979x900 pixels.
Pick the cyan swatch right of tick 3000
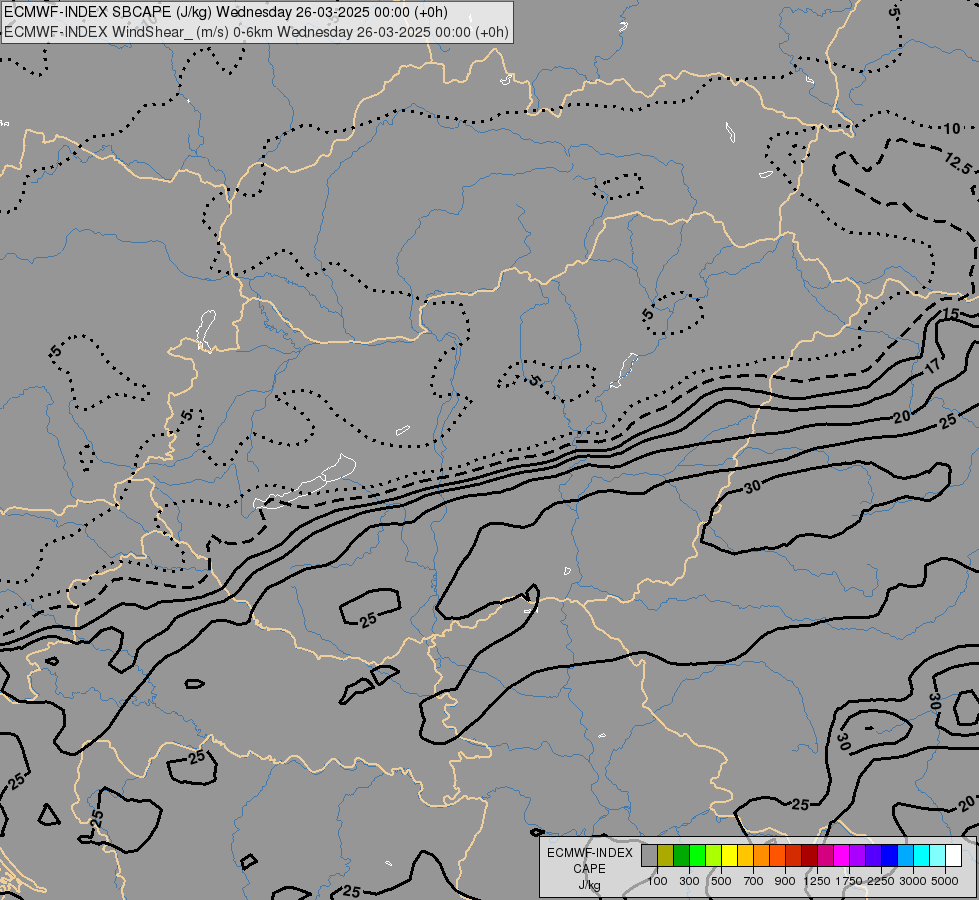tap(922, 855)
